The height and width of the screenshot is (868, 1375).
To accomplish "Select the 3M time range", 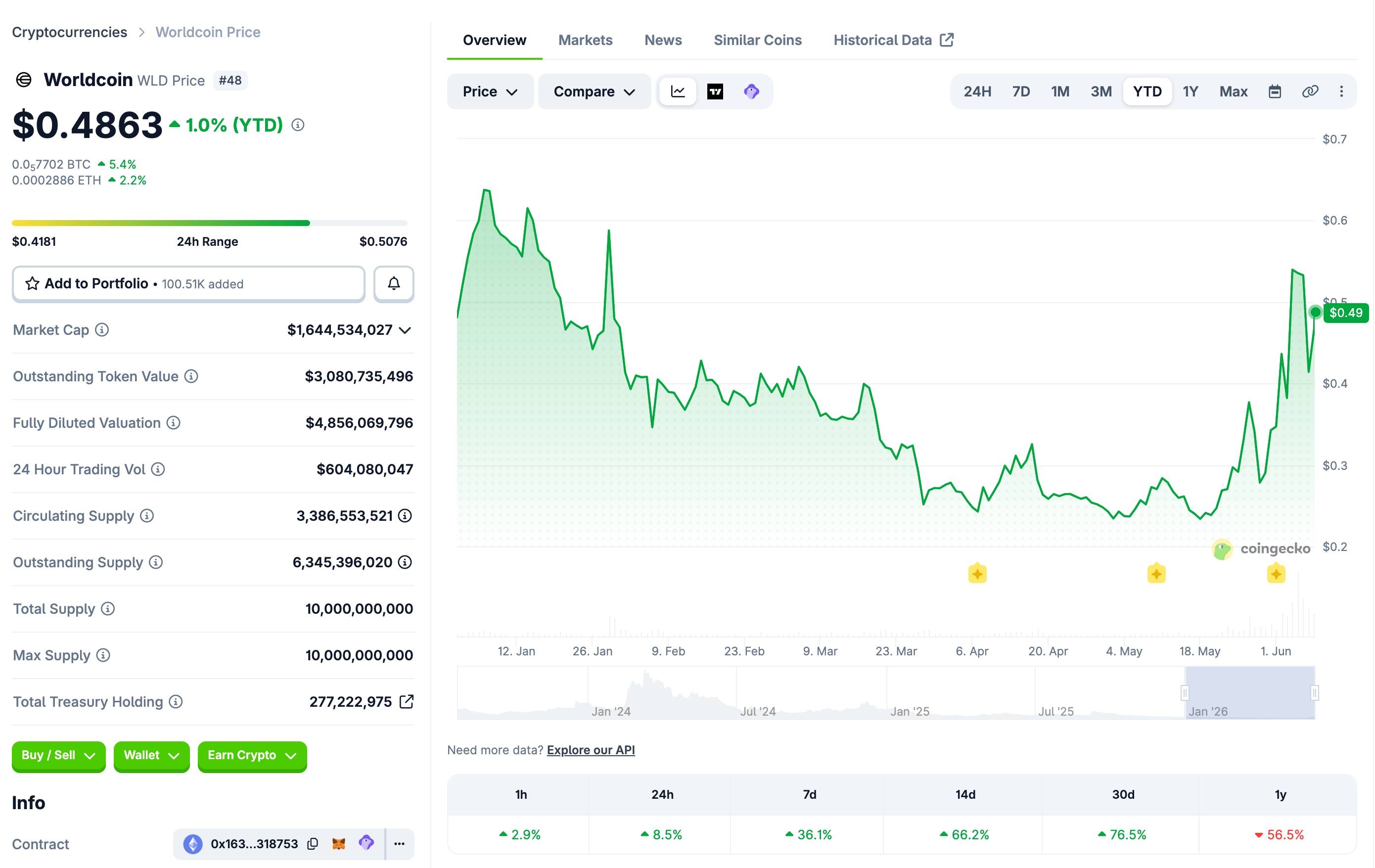I will (x=1101, y=91).
